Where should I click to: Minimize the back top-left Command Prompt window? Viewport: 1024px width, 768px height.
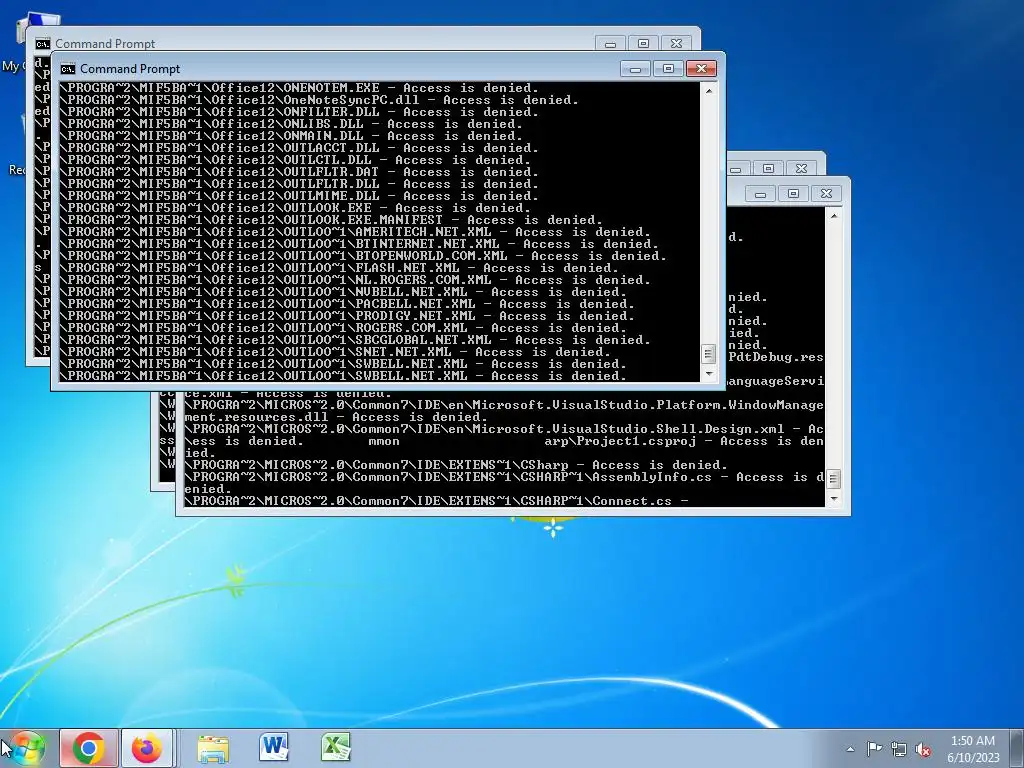pyautogui.click(x=610, y=44)
